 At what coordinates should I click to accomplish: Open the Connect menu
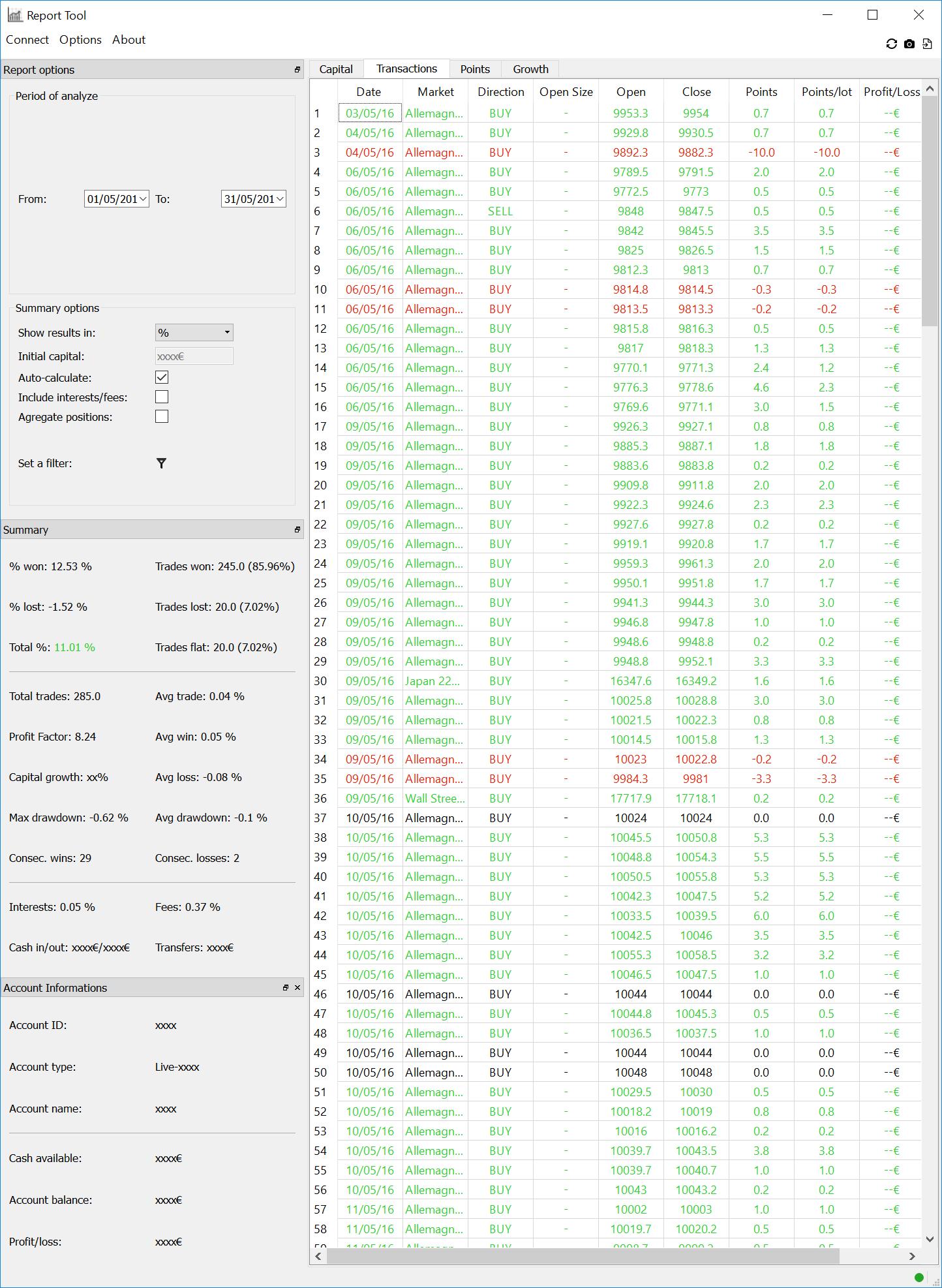27,40
